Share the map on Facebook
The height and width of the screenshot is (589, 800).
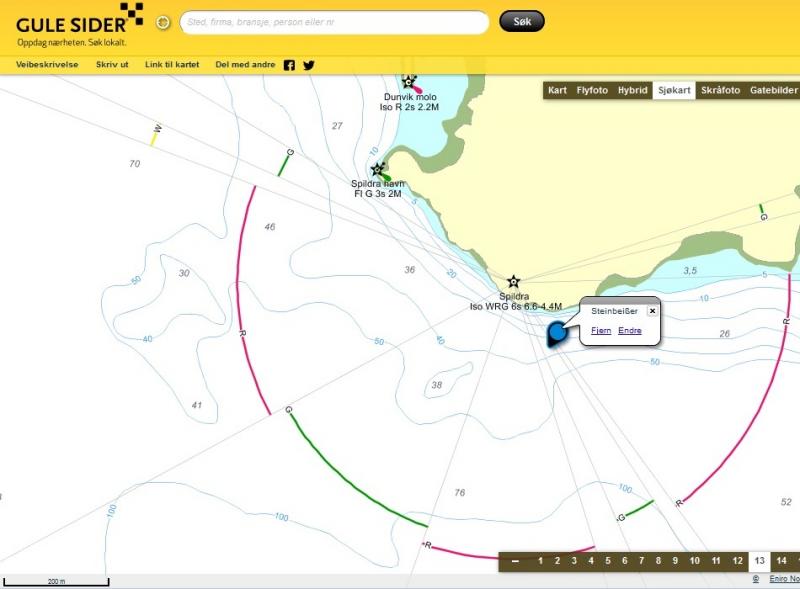pos(289,65)
